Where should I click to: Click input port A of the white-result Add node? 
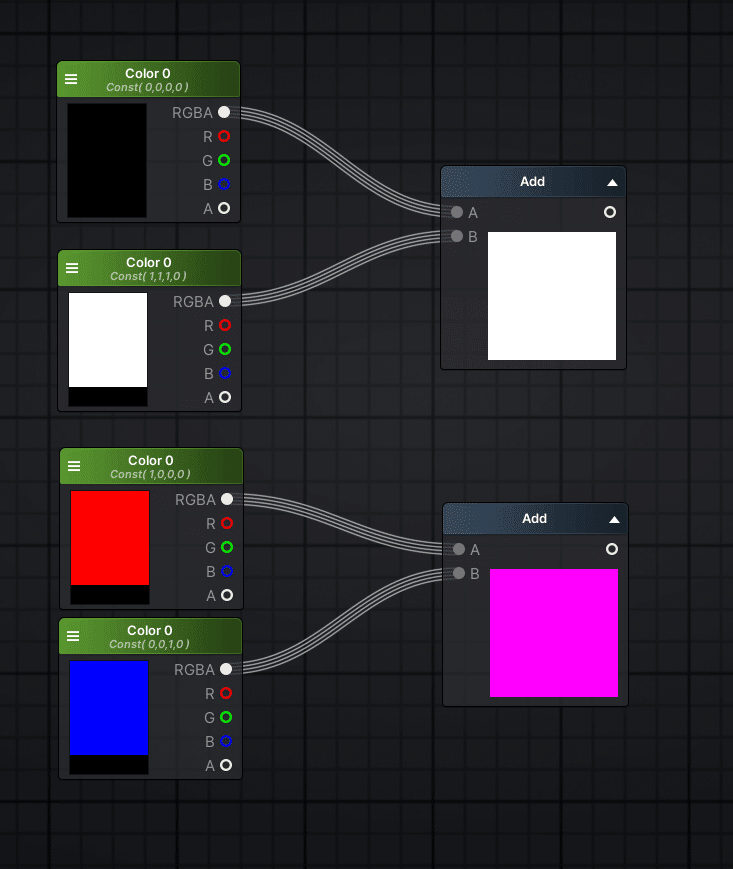pos(457,212)
